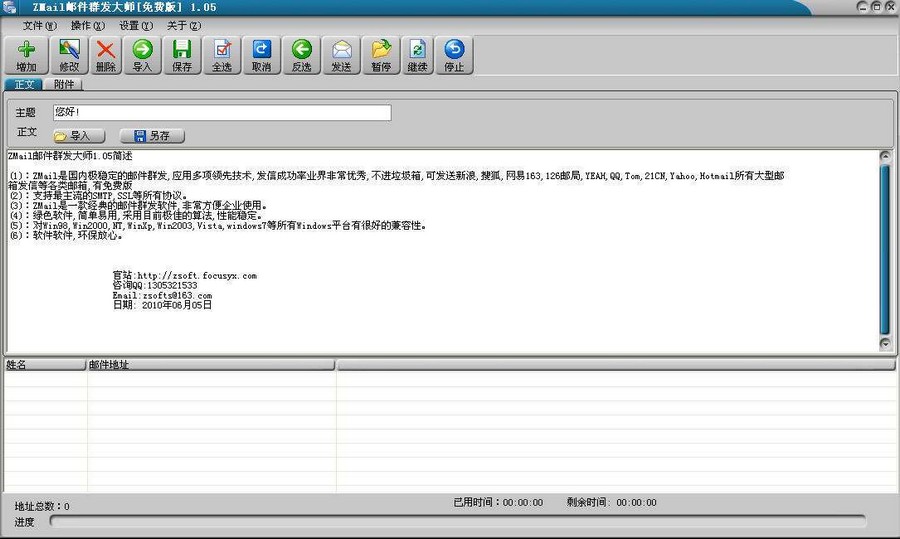This screenshot has height=539, width=900.
Task: Click the 反选 (invert selection) toolbar icon
Action: pos(301,55)
